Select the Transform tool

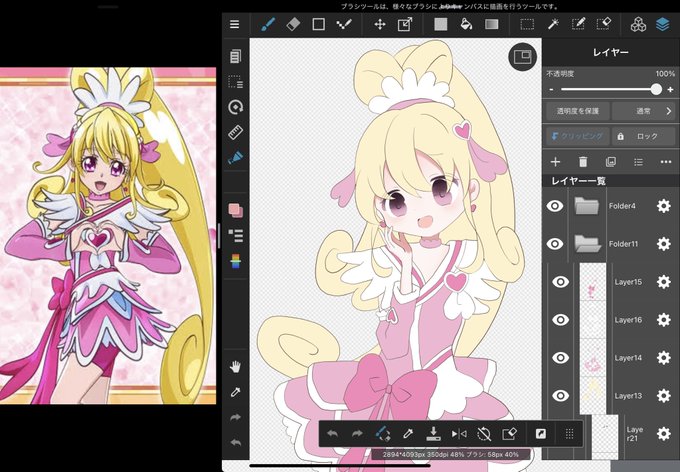(405, 24)
